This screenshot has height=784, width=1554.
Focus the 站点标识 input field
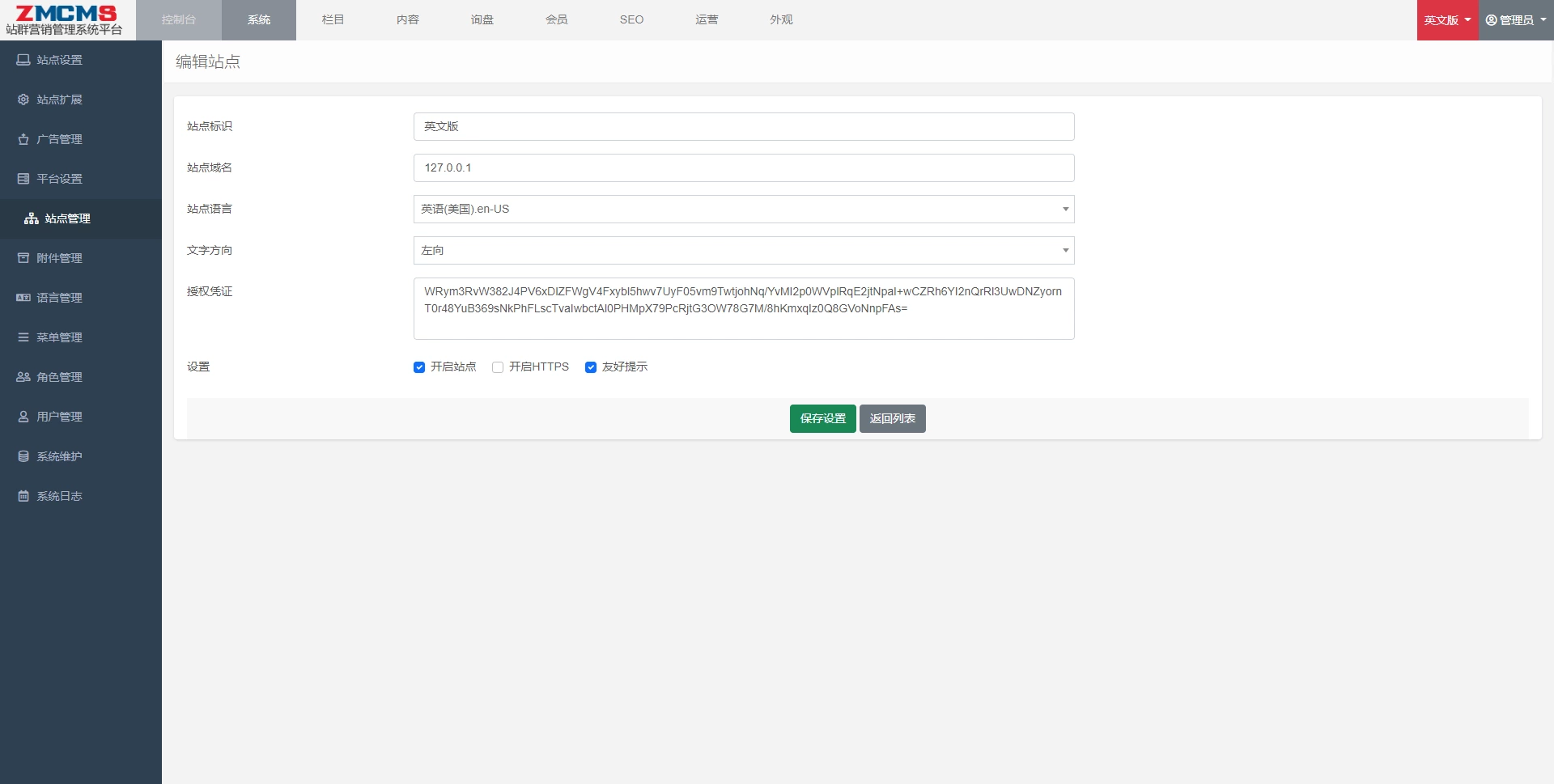tap(744, 126)
